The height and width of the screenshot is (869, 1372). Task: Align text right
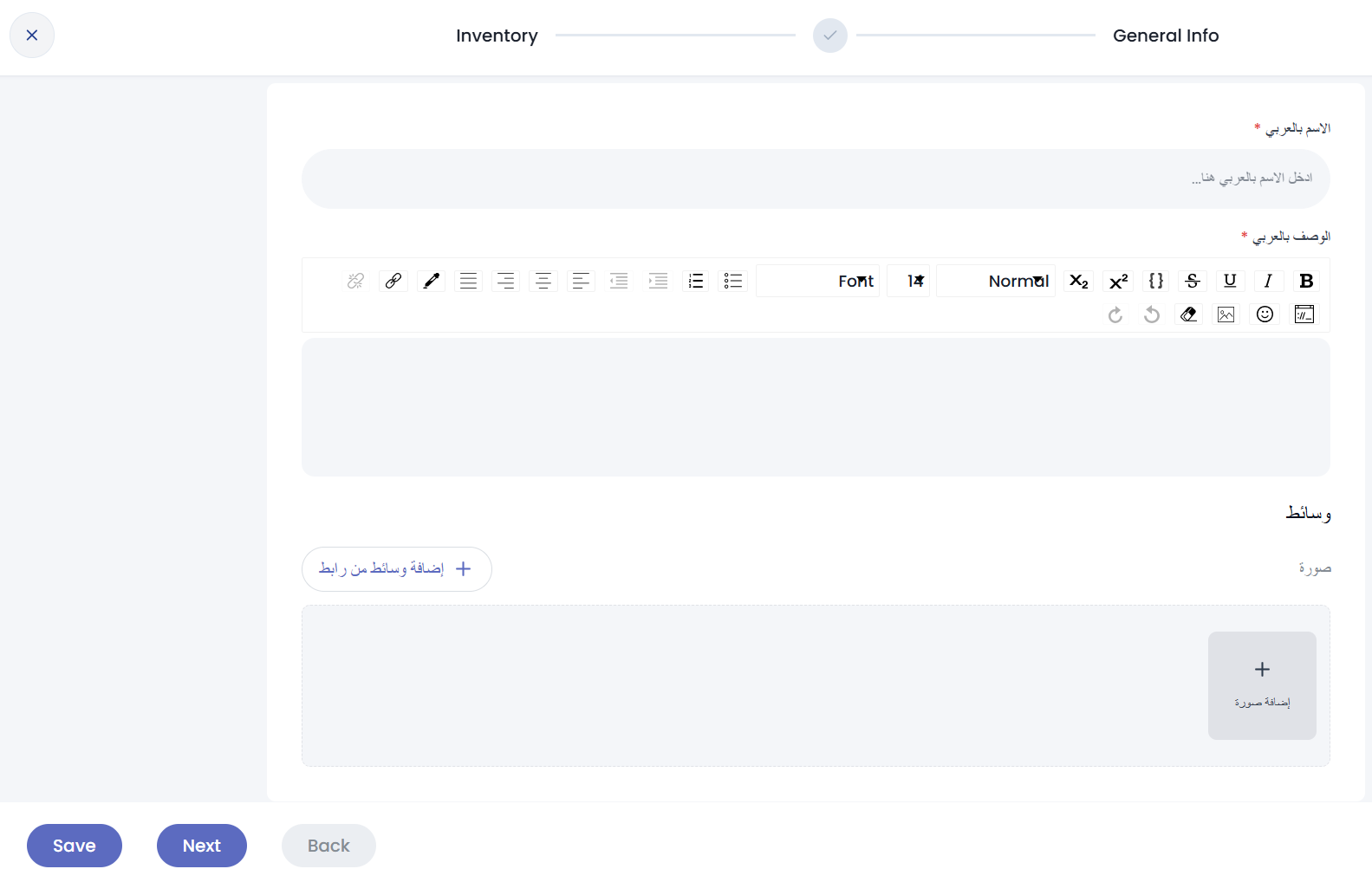pos(506,281)
